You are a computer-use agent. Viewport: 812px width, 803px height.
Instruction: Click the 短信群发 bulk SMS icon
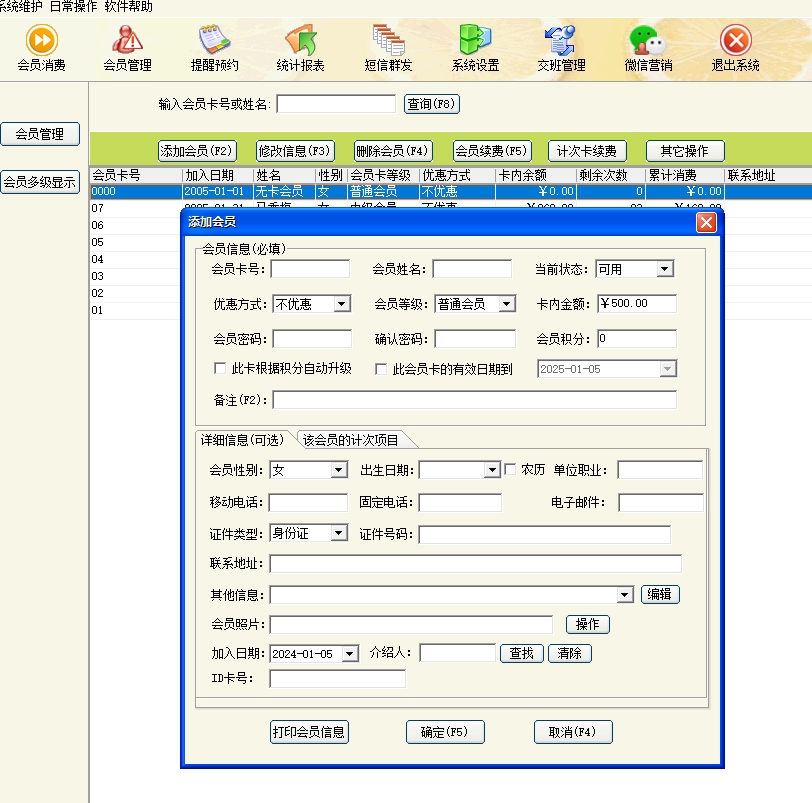pos(388,48)
